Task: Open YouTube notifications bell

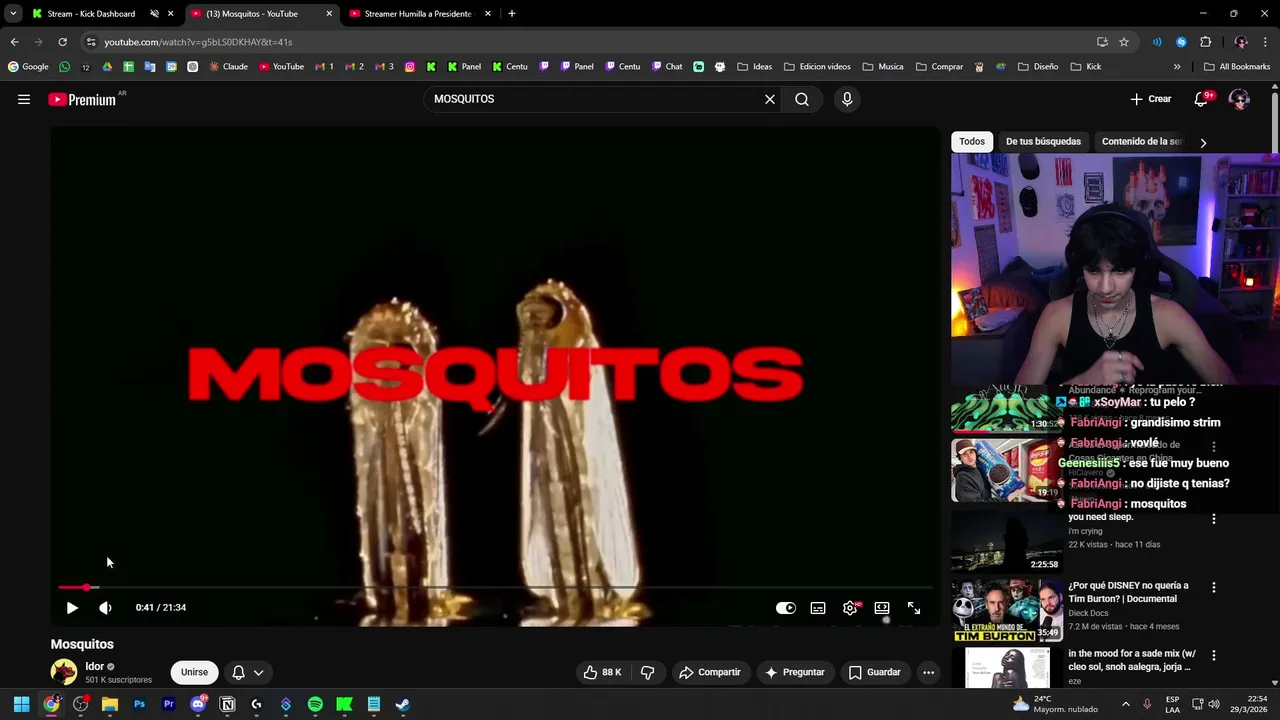Action: pos(1203,99)
